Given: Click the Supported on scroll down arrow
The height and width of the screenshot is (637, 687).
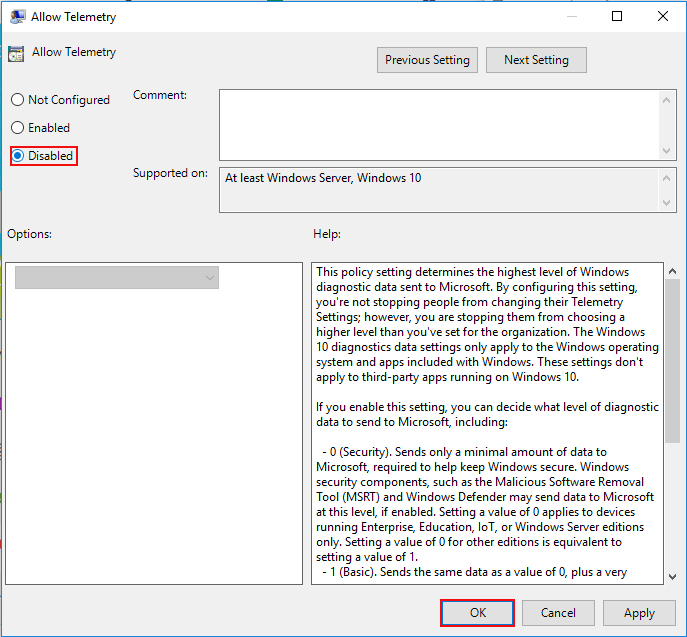Looking at the screenshot, I should coord(666,203).
